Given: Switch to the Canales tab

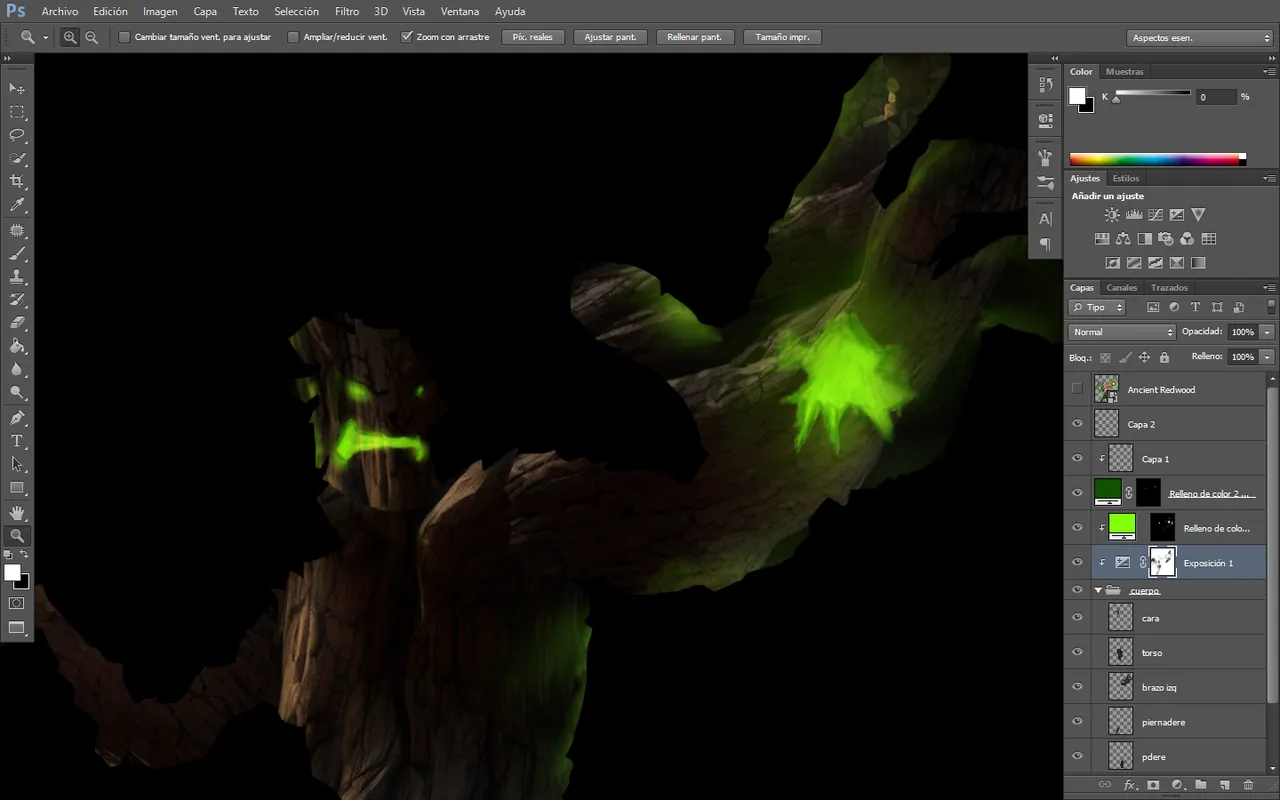Looking at the screenshot, I should [x=1121, y=288].
